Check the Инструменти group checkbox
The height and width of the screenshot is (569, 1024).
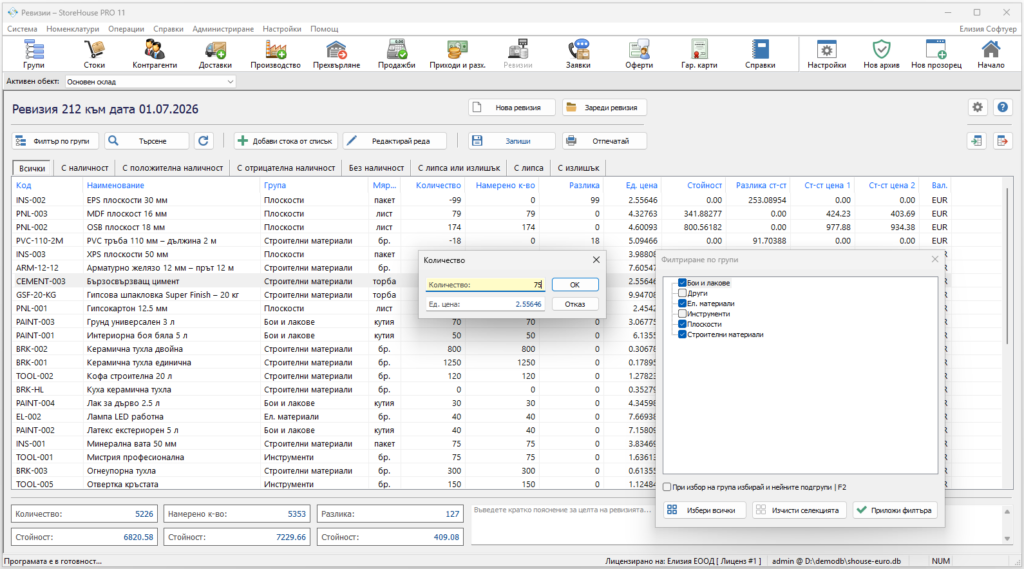tap(682, 314)
